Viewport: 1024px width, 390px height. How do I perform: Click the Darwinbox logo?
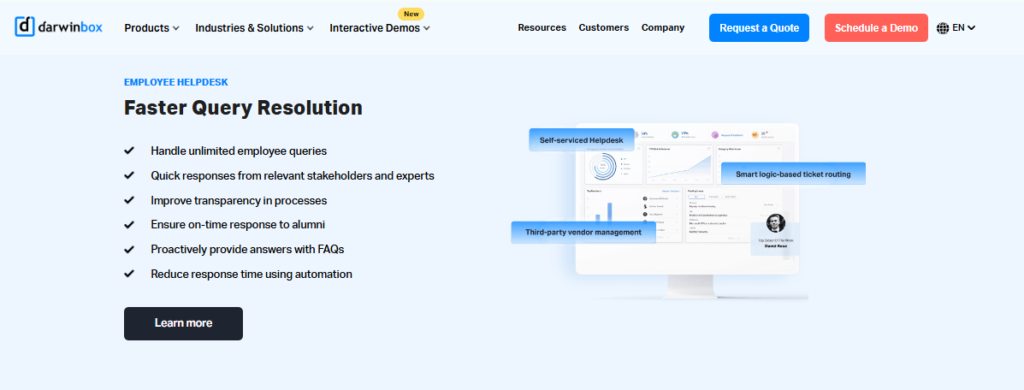59,27
